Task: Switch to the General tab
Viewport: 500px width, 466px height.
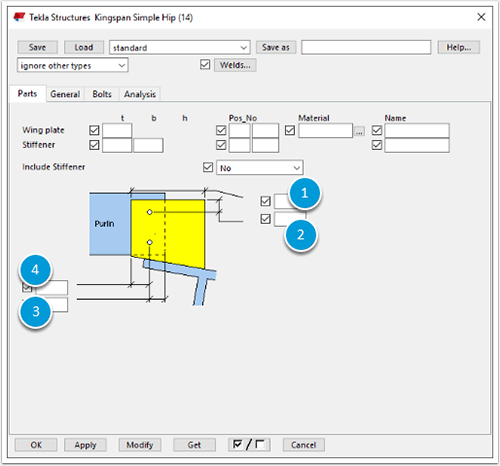Action: pos(65,94)
